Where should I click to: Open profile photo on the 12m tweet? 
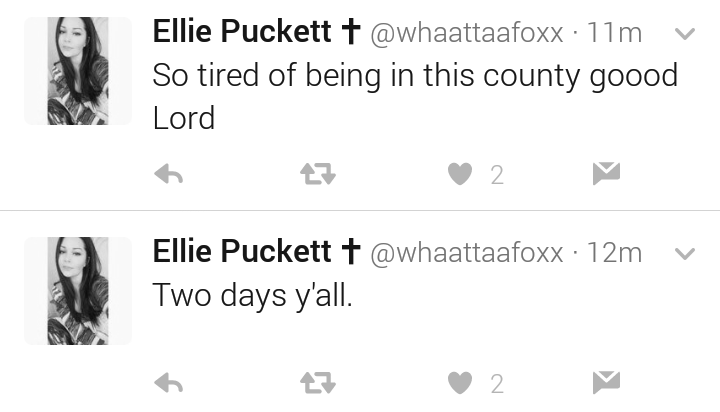78,291
